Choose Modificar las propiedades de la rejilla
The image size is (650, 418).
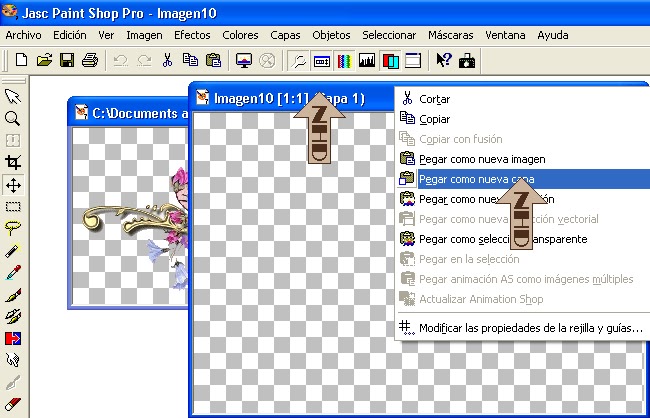[x=523, y=328]
